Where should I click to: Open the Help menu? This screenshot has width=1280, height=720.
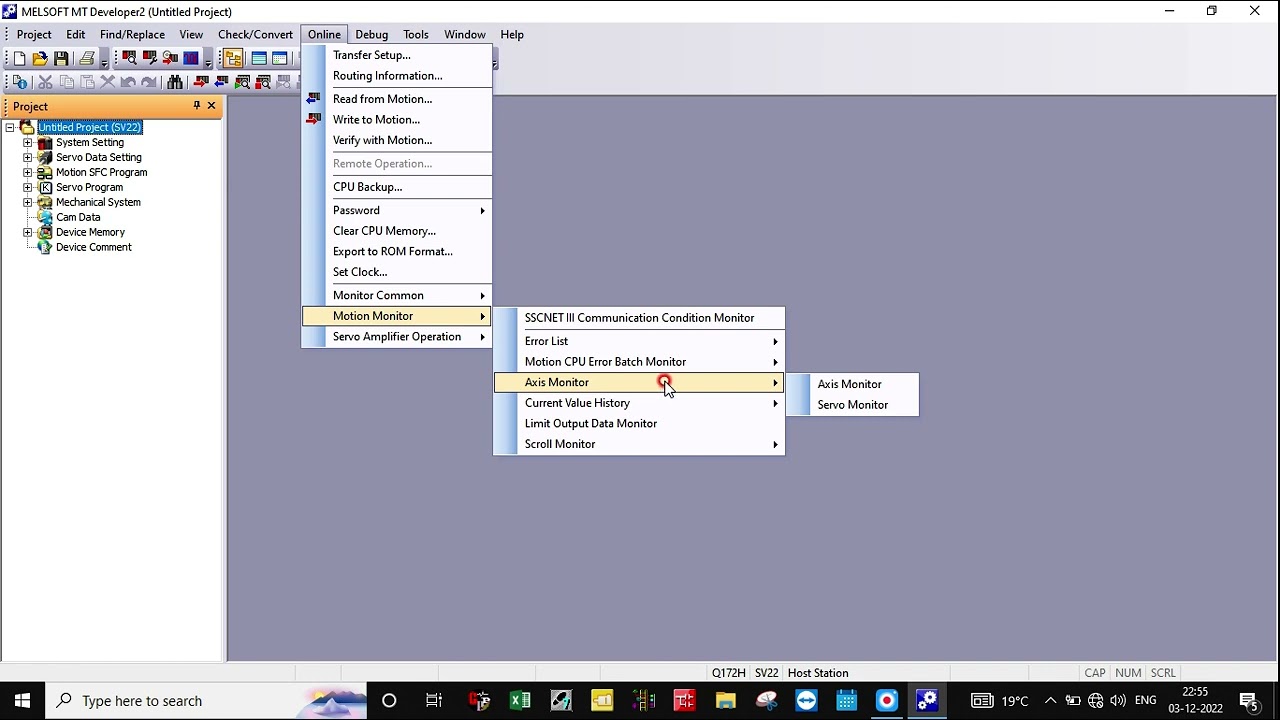pyautogui.click(x=512, y=34)
